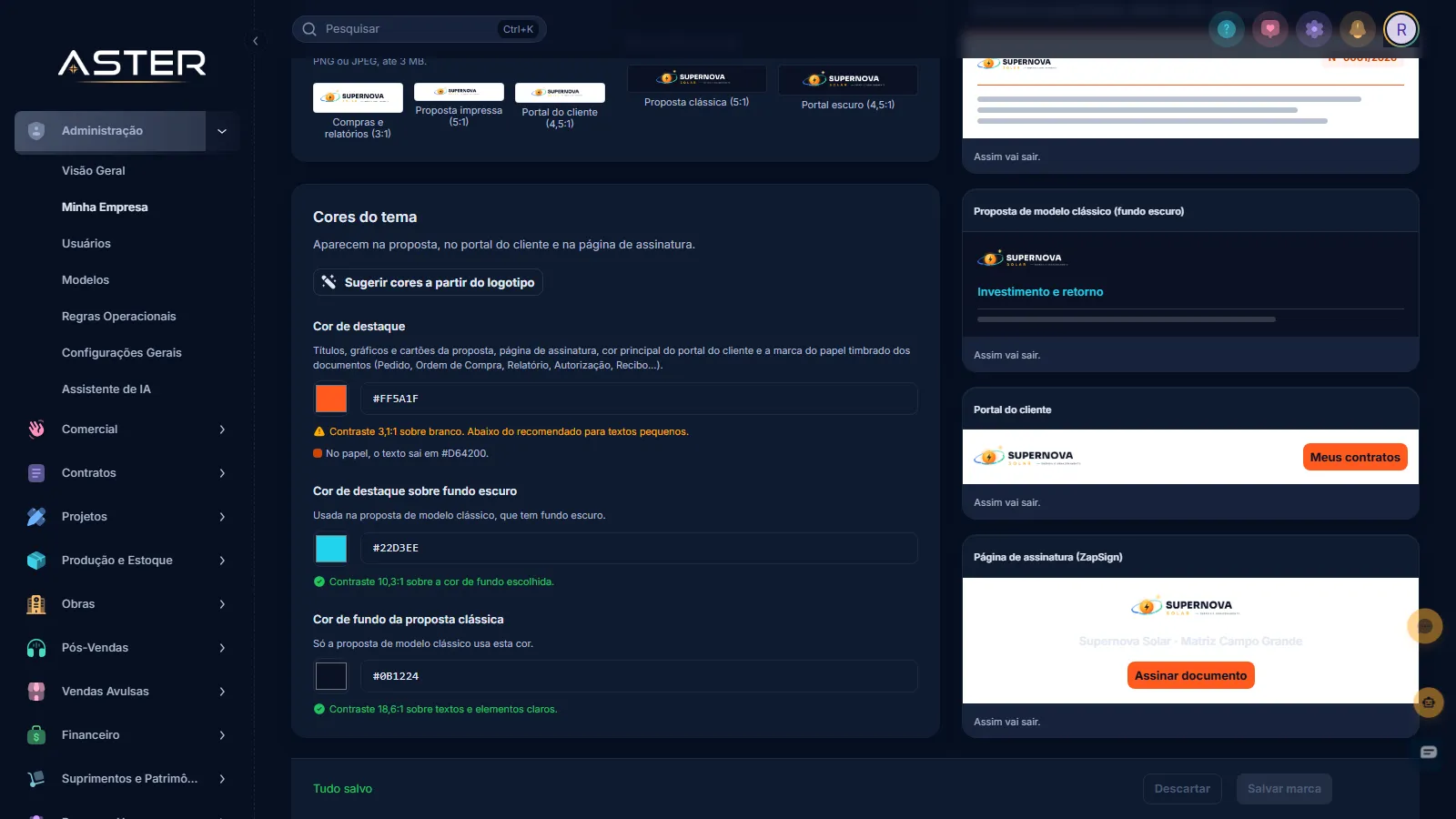Click the #22D3EE hex input field
The height and width of the screenshot is (819, 1456).
pyautogui.click(x=639, y=548)
